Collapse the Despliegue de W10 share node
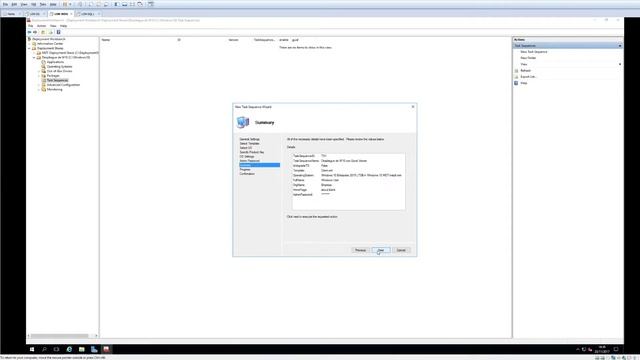The height and width of the screenshot is (360, 640). 34,58
